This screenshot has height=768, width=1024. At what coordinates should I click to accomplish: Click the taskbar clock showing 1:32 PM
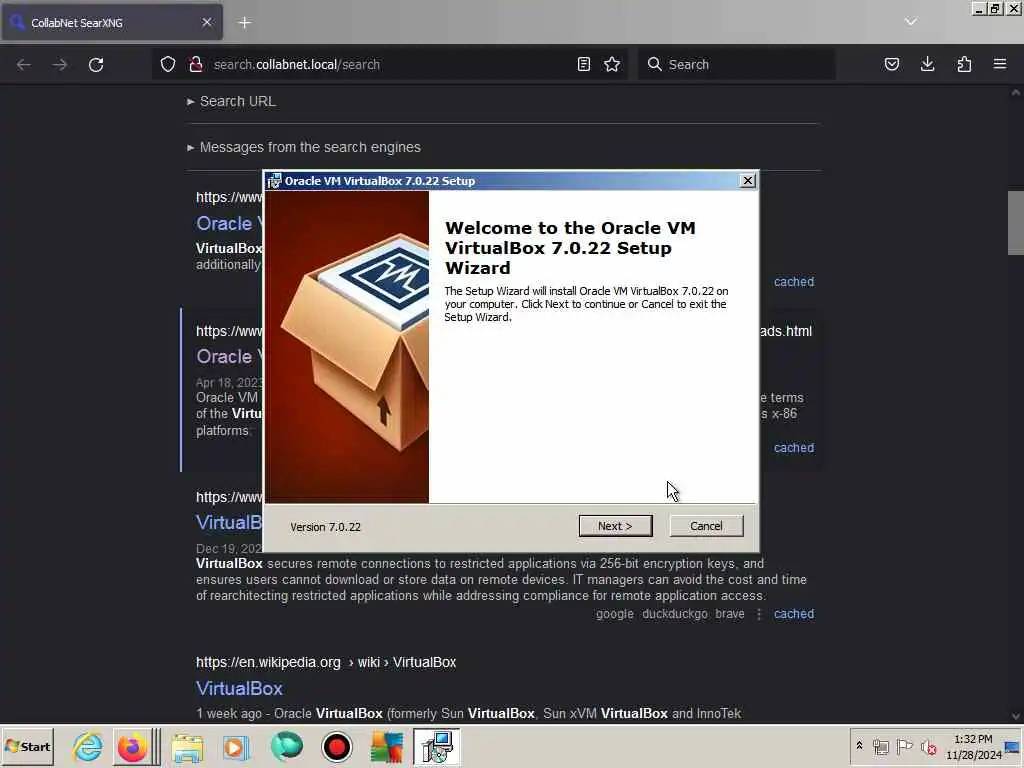[x=973, y=747]
